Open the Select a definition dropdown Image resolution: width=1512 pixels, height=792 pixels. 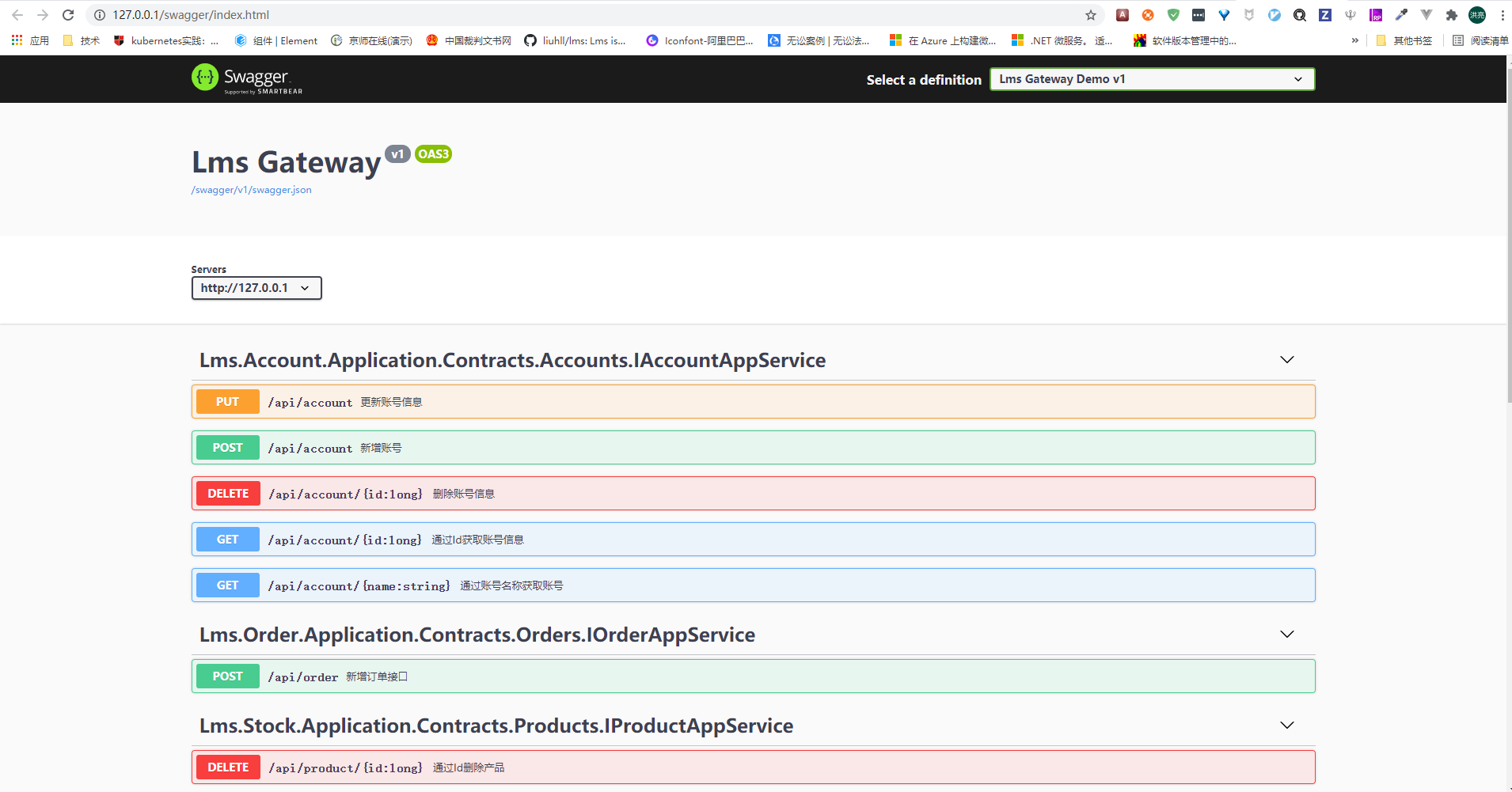tap(1152, 79)
